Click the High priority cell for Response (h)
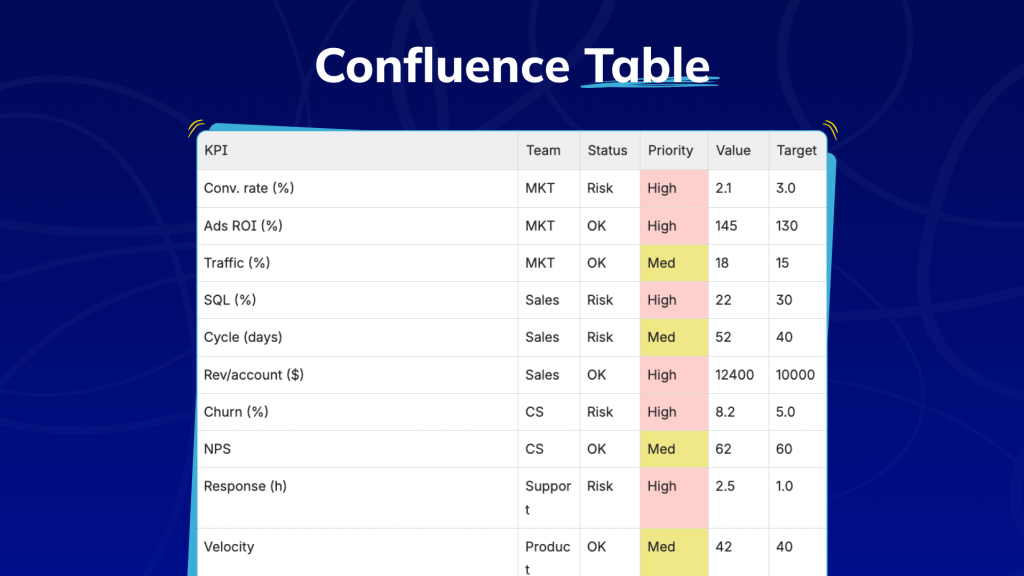Screen dimensions: 1024x576 [672, 486]
